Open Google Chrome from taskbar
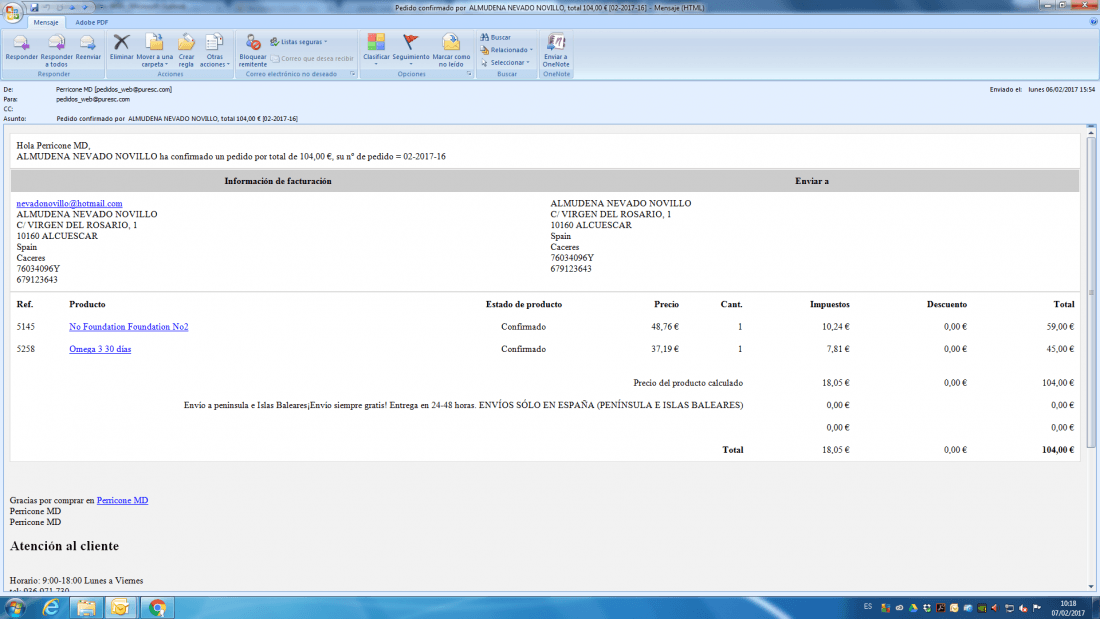This screenshot has height=619, width=1100. click(x=157, y=608)
